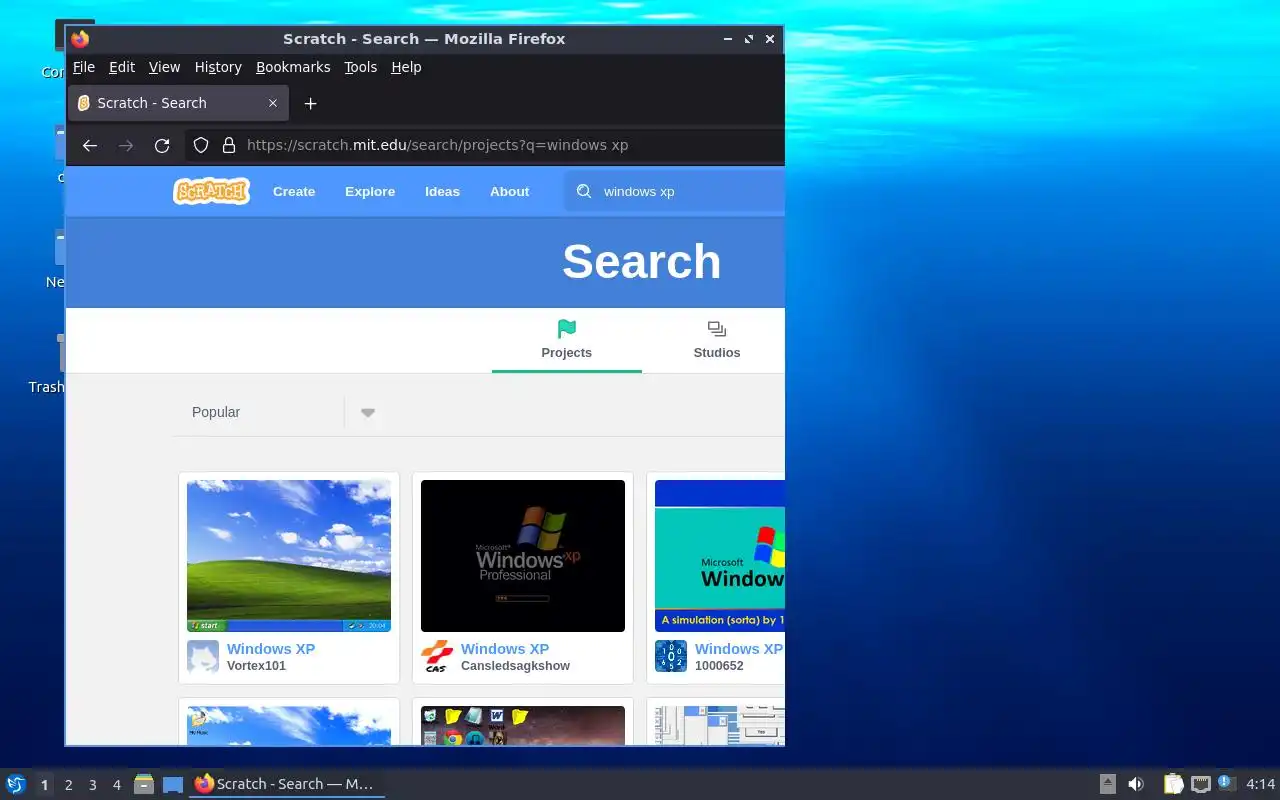Click the Firefox icon in the taskbar
The width and height of the screenshot is (1280, 800).
[204, 784]
